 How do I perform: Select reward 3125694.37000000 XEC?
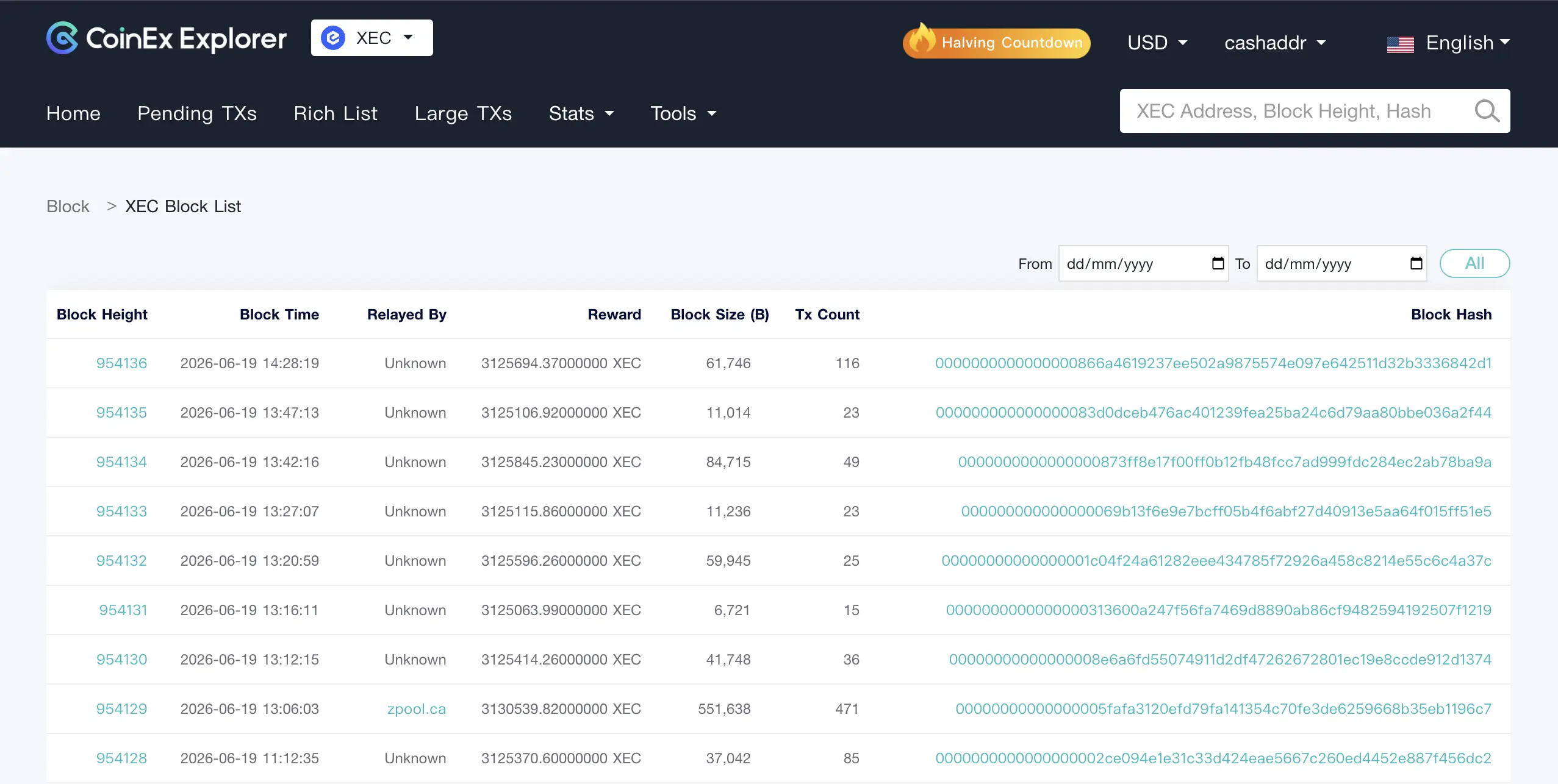(x=561, y=363)
